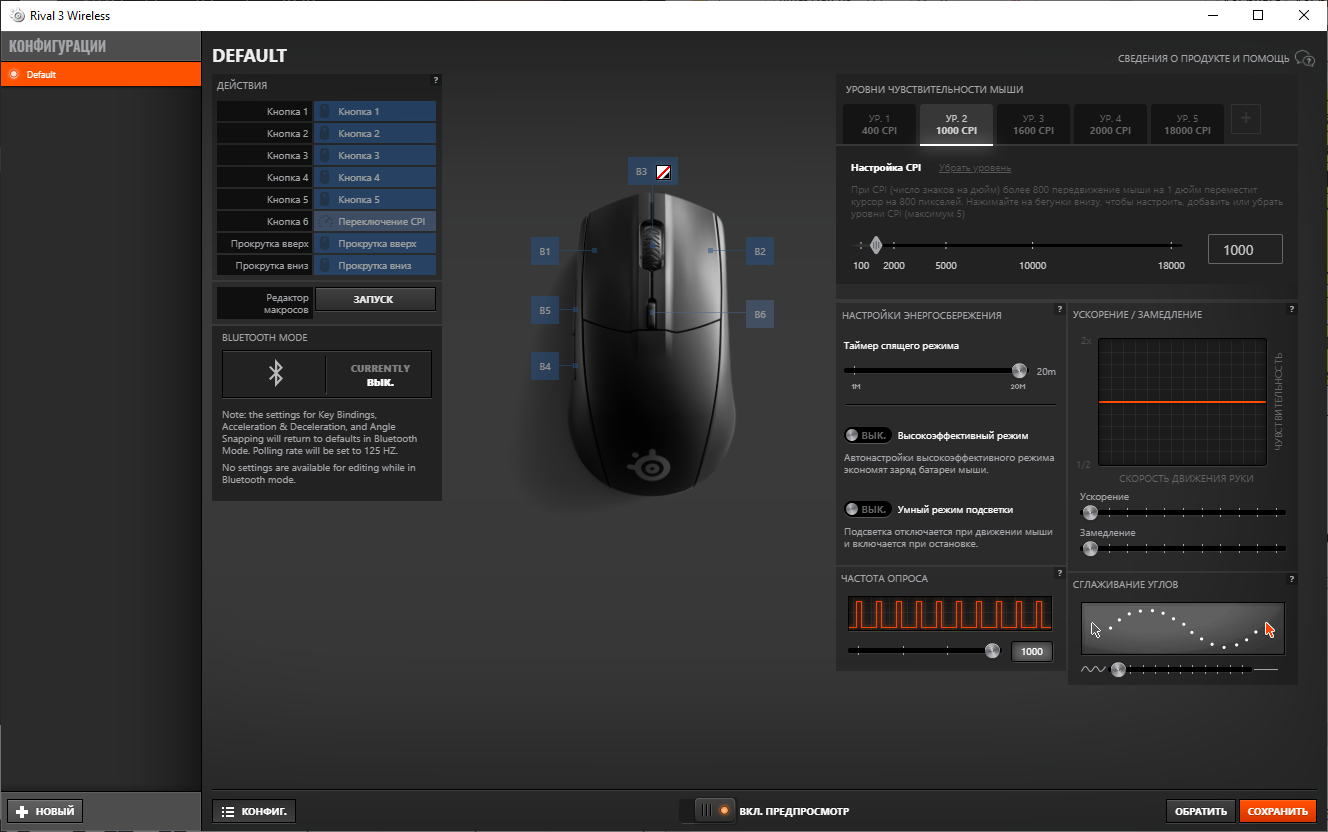Toggle Высокоэффективный режим switch
Image resolution: width=1328 pixels, height=832 pixels.
tap(867, 436)
